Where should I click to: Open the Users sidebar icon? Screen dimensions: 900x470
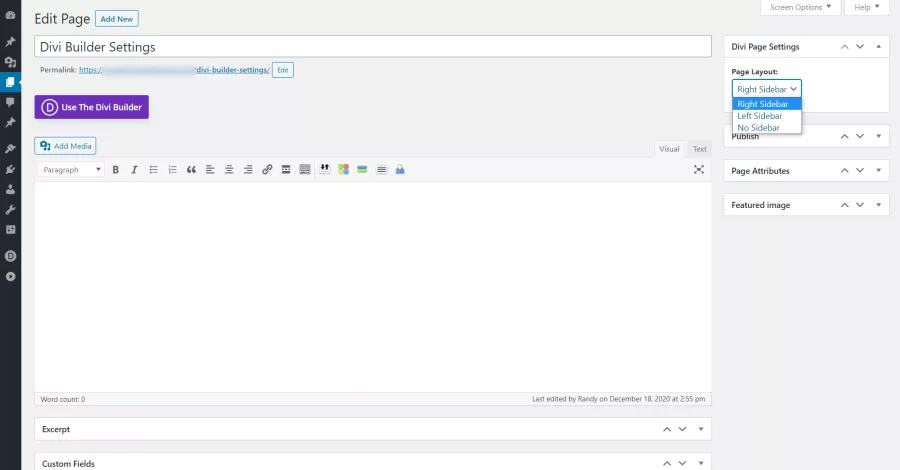(x=10, y=189)
